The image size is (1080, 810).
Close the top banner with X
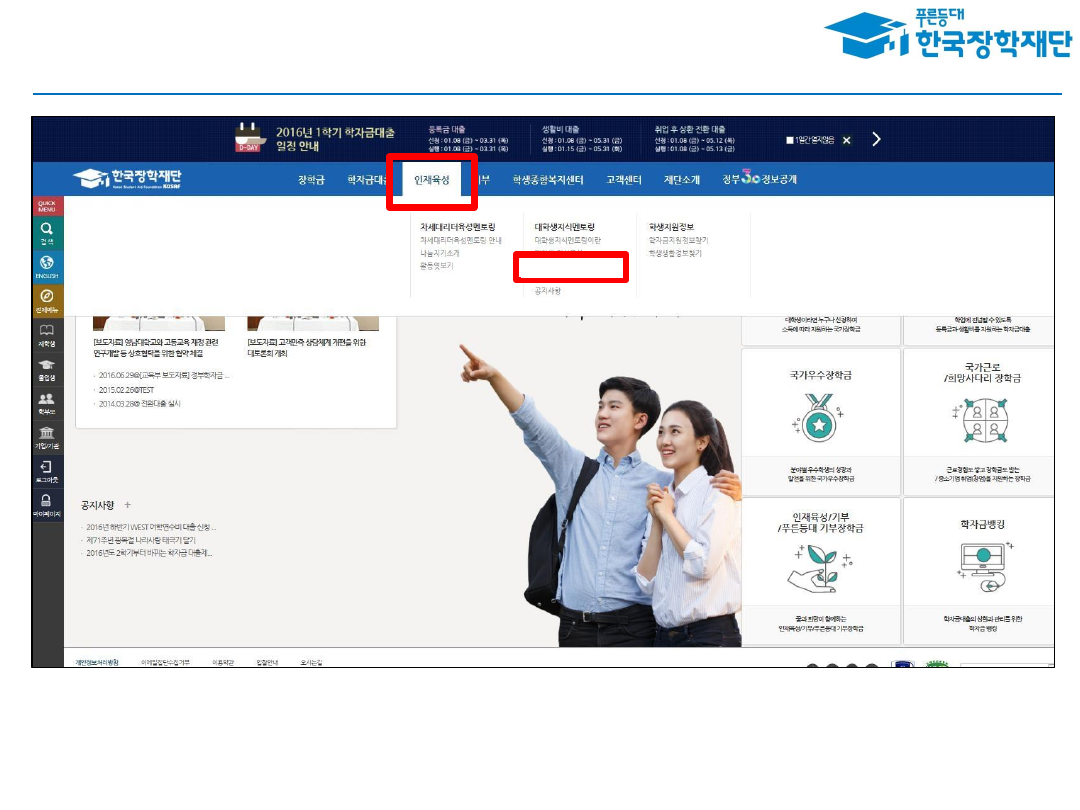coord(846,140)
